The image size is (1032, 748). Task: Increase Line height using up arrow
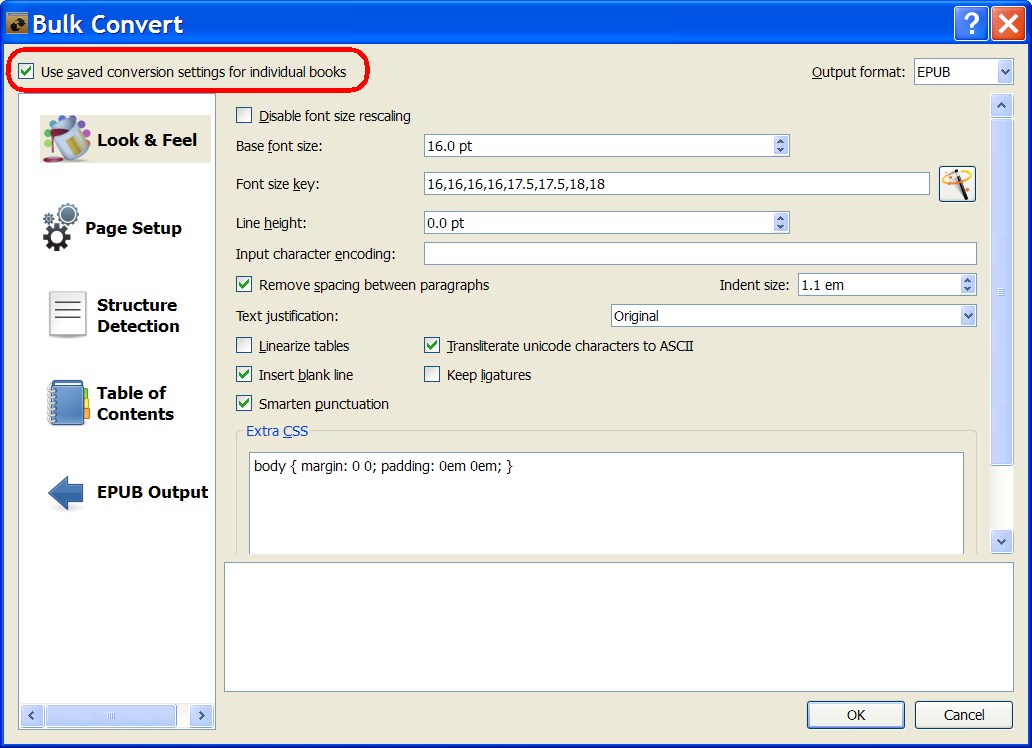(781, 218)
